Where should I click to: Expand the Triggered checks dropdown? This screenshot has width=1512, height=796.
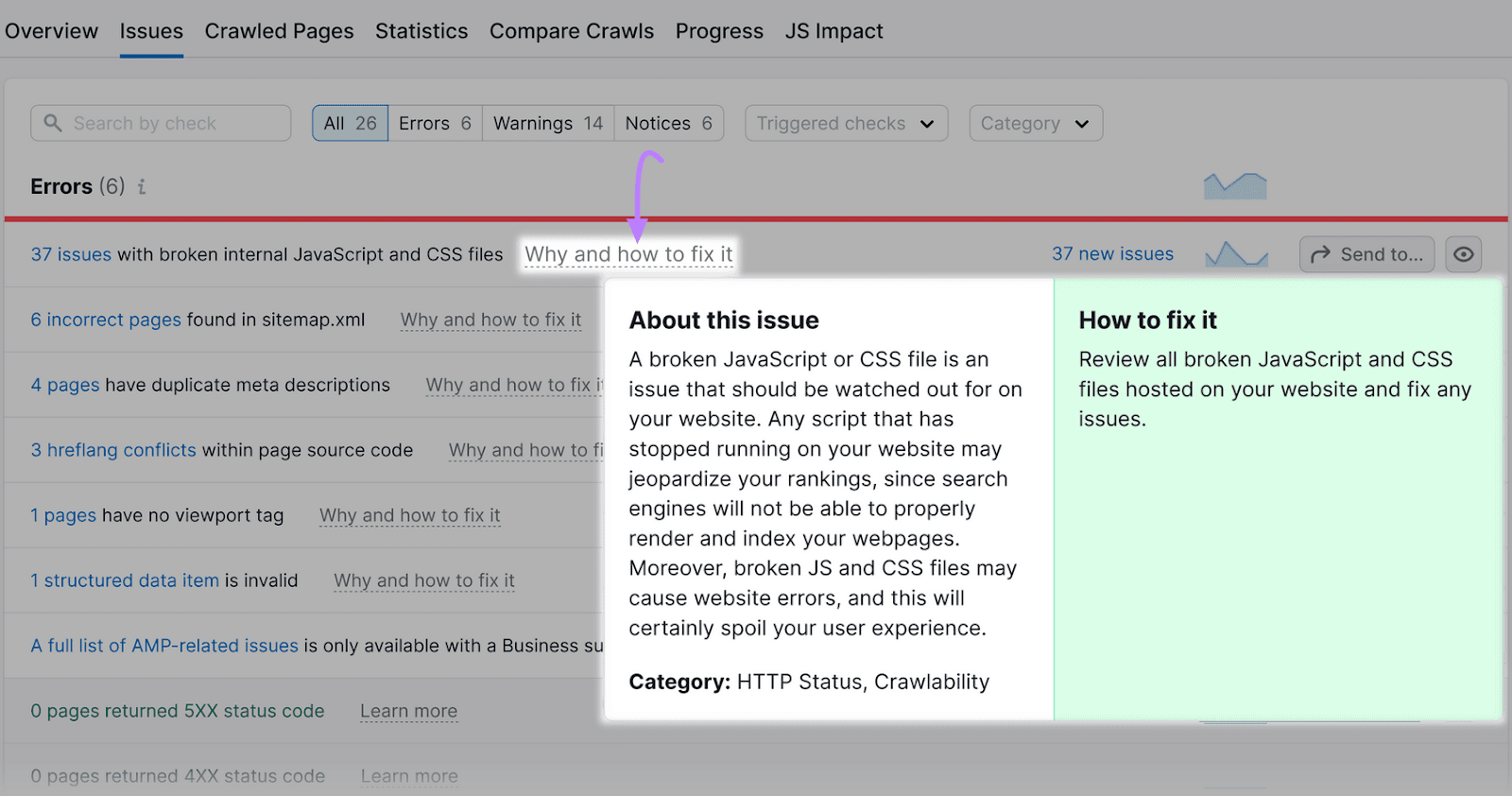coord(846,124)
